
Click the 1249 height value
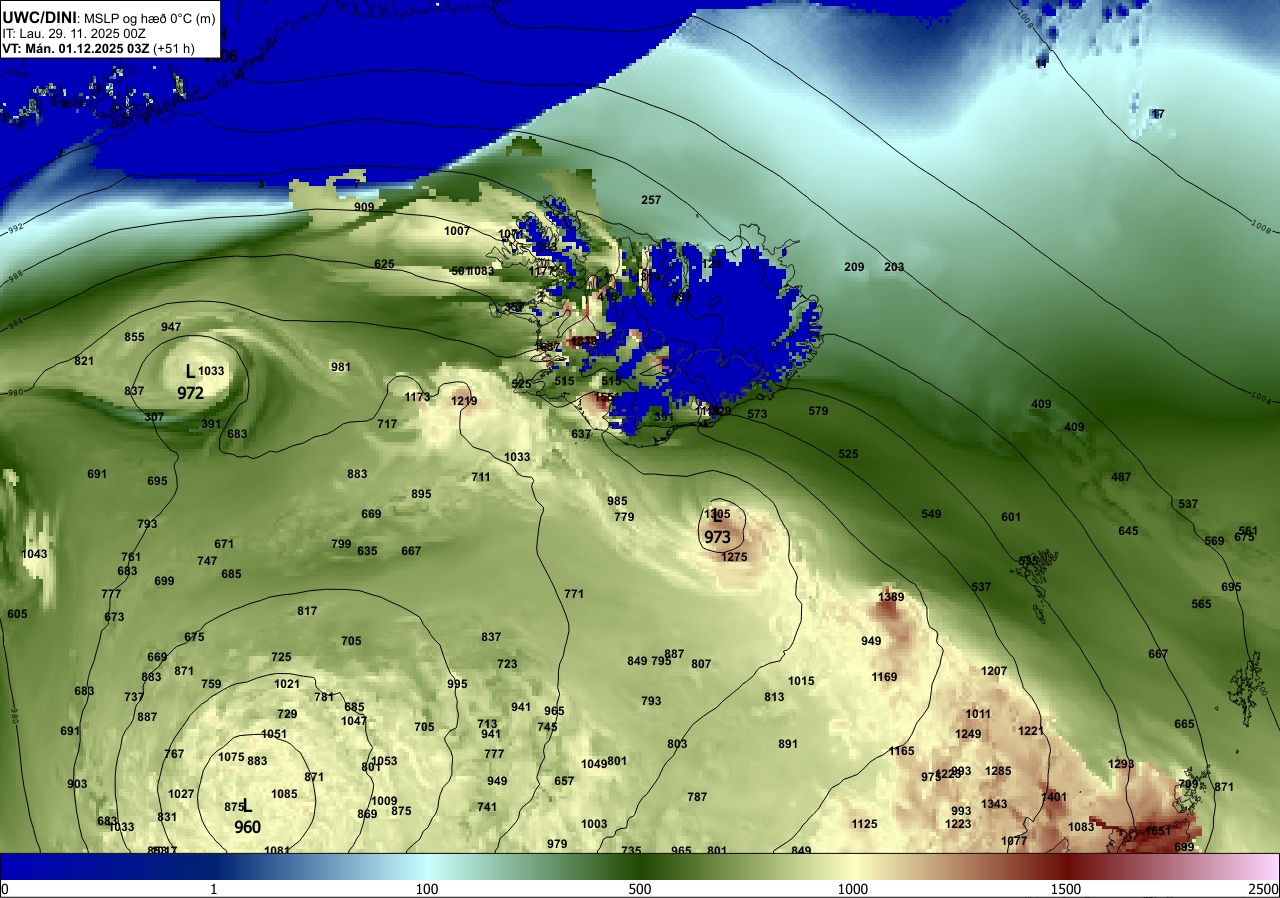(968, 734)
